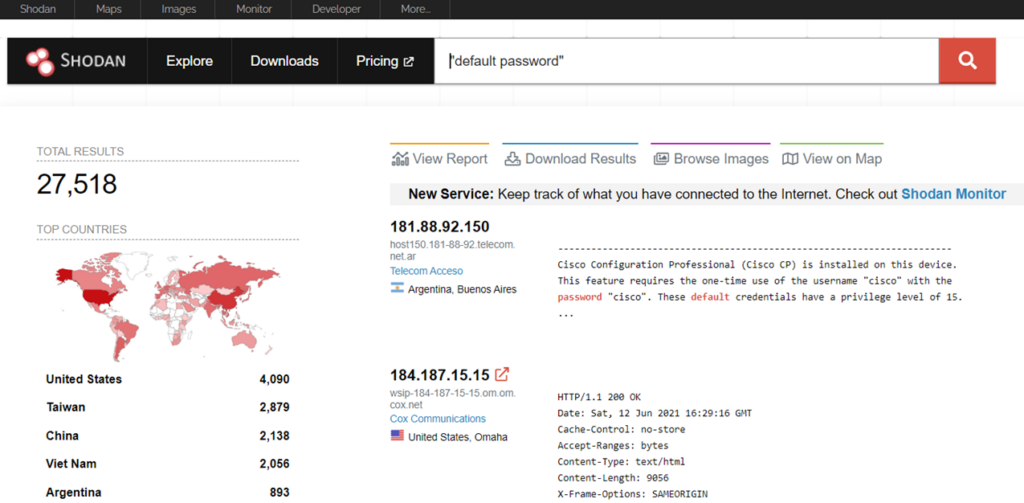Click the top countries world map
The height and width of the screenshot is (503, 1024).
[168, 305]
